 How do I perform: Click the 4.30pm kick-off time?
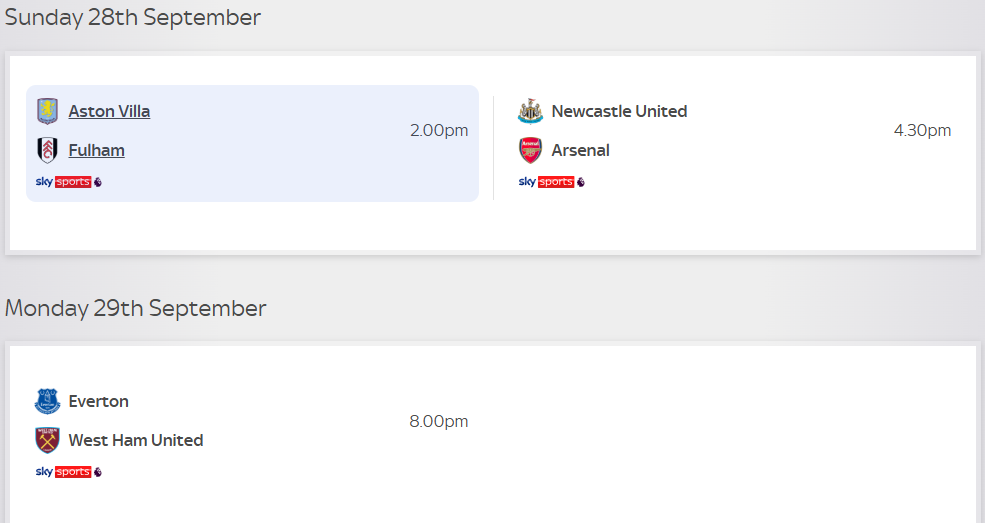[922, 130]
